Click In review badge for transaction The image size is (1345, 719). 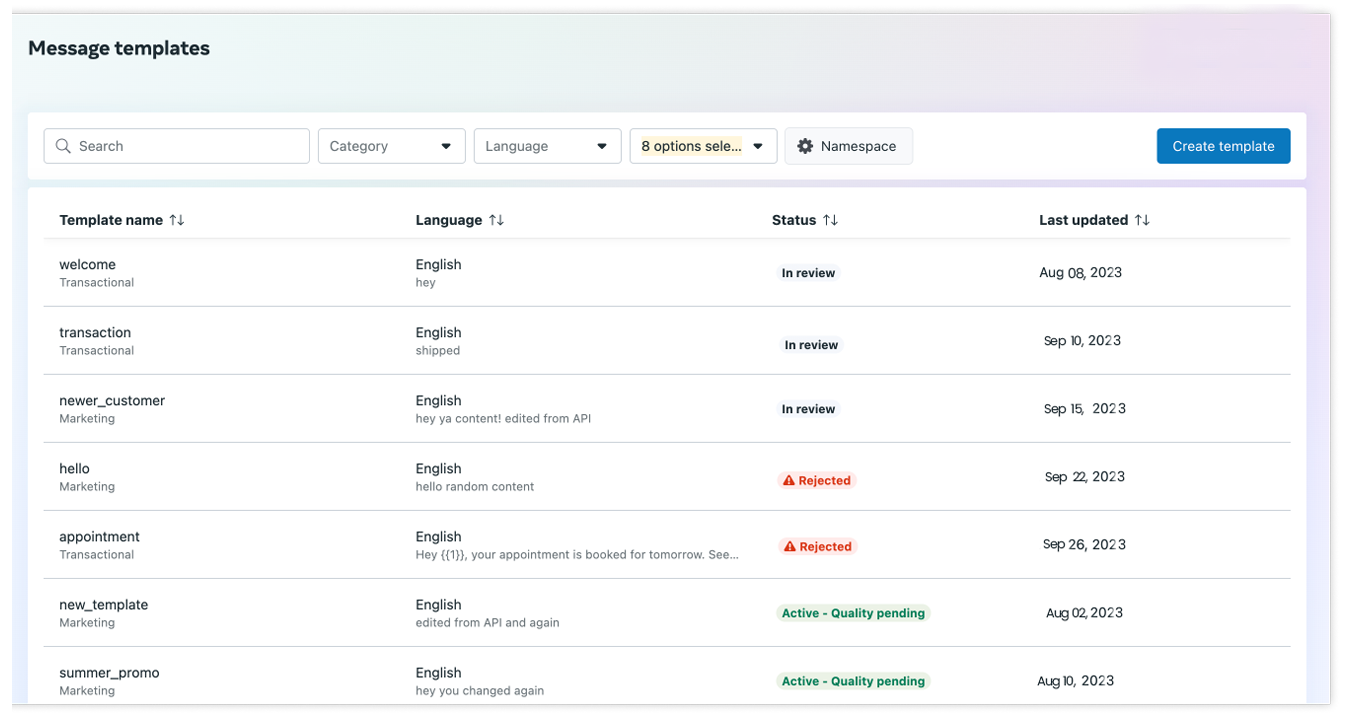click(811, 345)
